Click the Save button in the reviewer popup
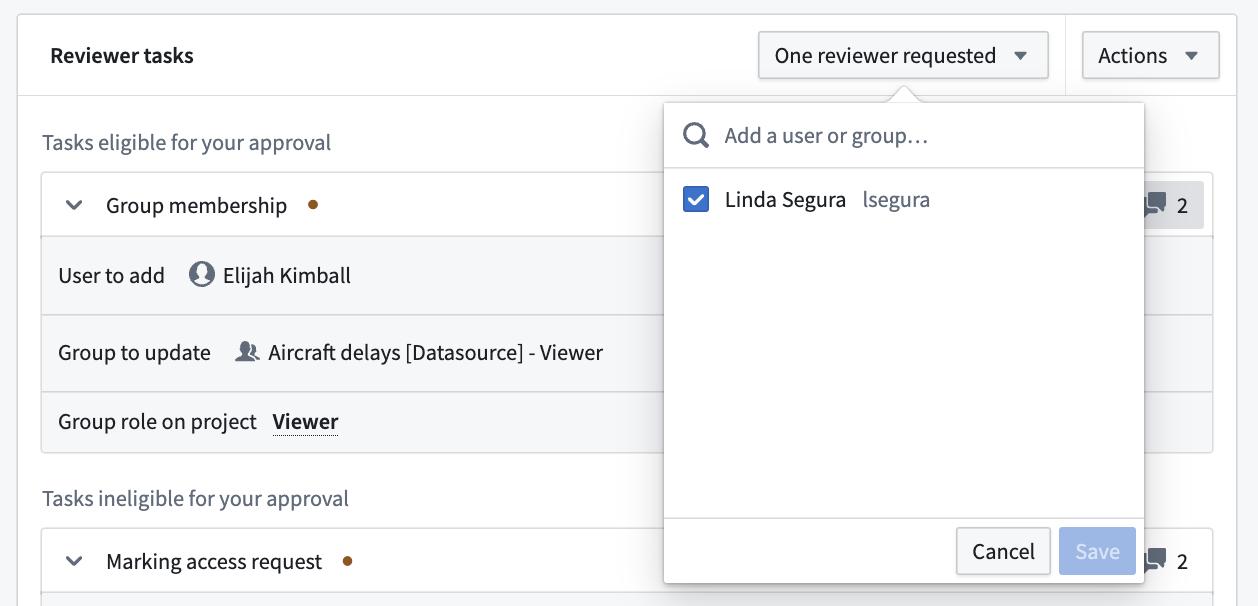This screenshot has height=606, width=1258. [x=1097, y=551]
